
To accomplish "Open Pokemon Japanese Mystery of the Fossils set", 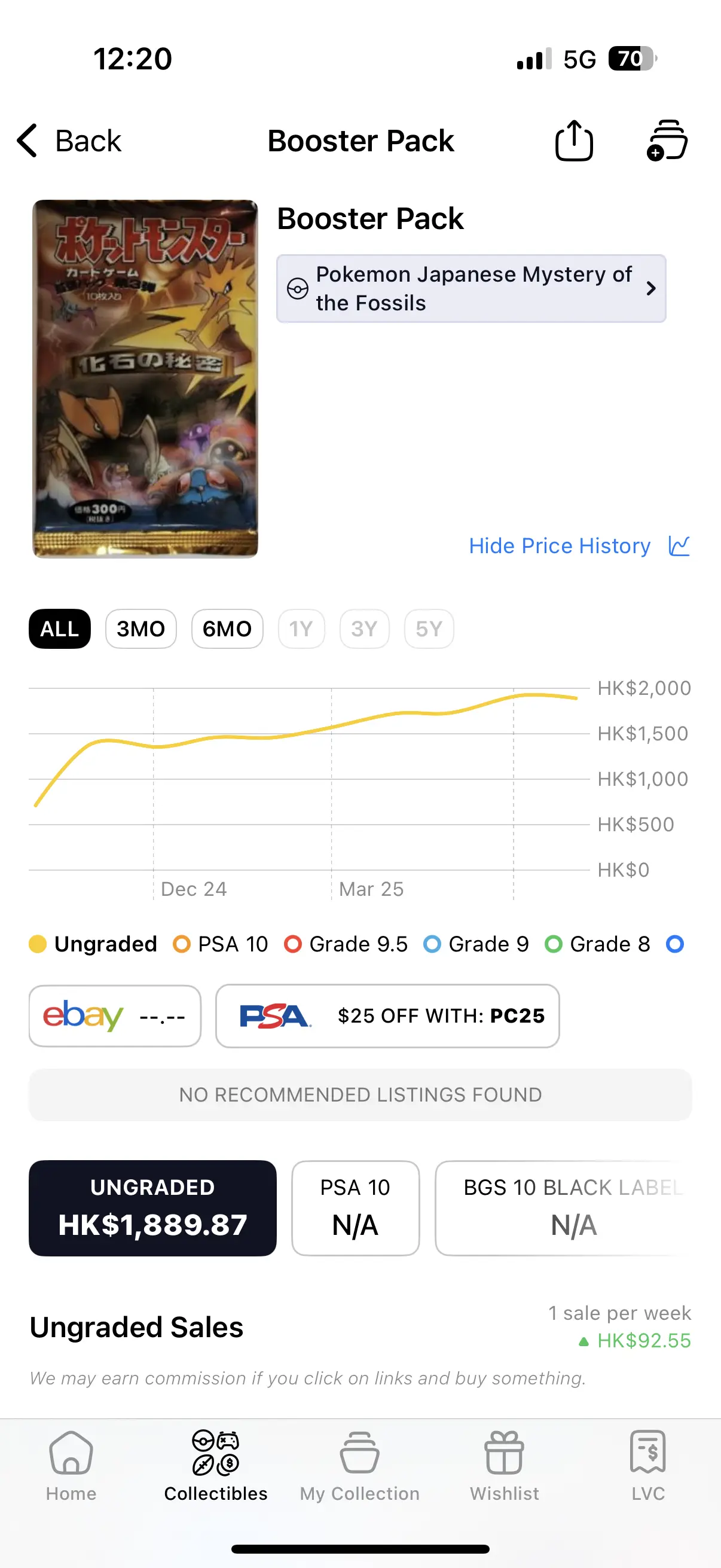I will pos(472,288).
